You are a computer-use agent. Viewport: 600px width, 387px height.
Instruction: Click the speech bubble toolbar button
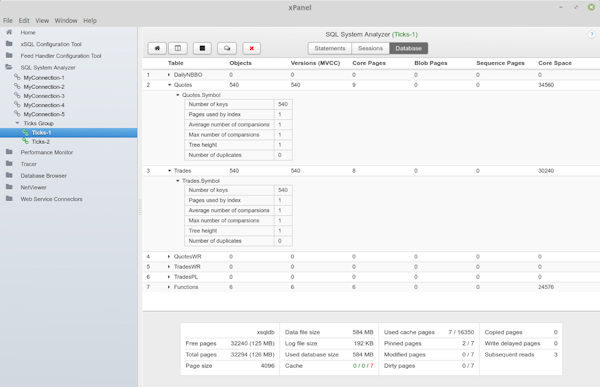click(x=227, y=48)
